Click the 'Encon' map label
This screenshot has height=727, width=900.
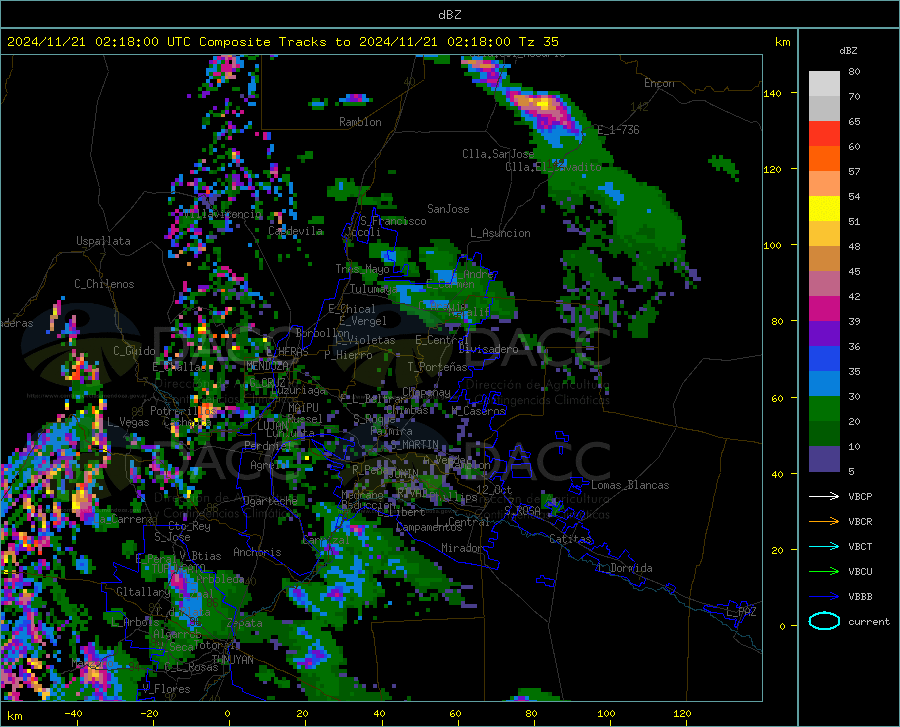(x=660, y=83)
